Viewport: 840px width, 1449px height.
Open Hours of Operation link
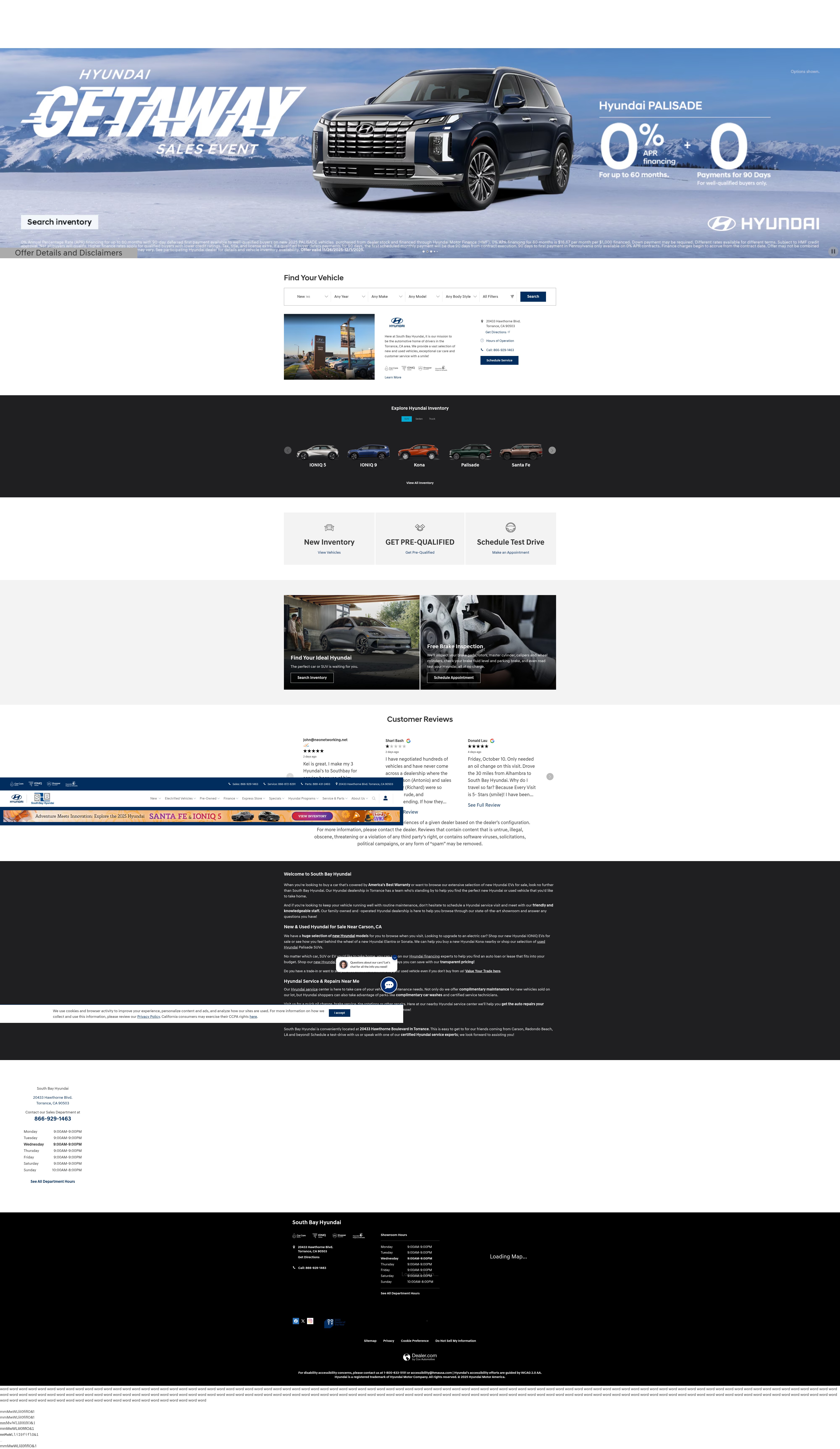500,341
